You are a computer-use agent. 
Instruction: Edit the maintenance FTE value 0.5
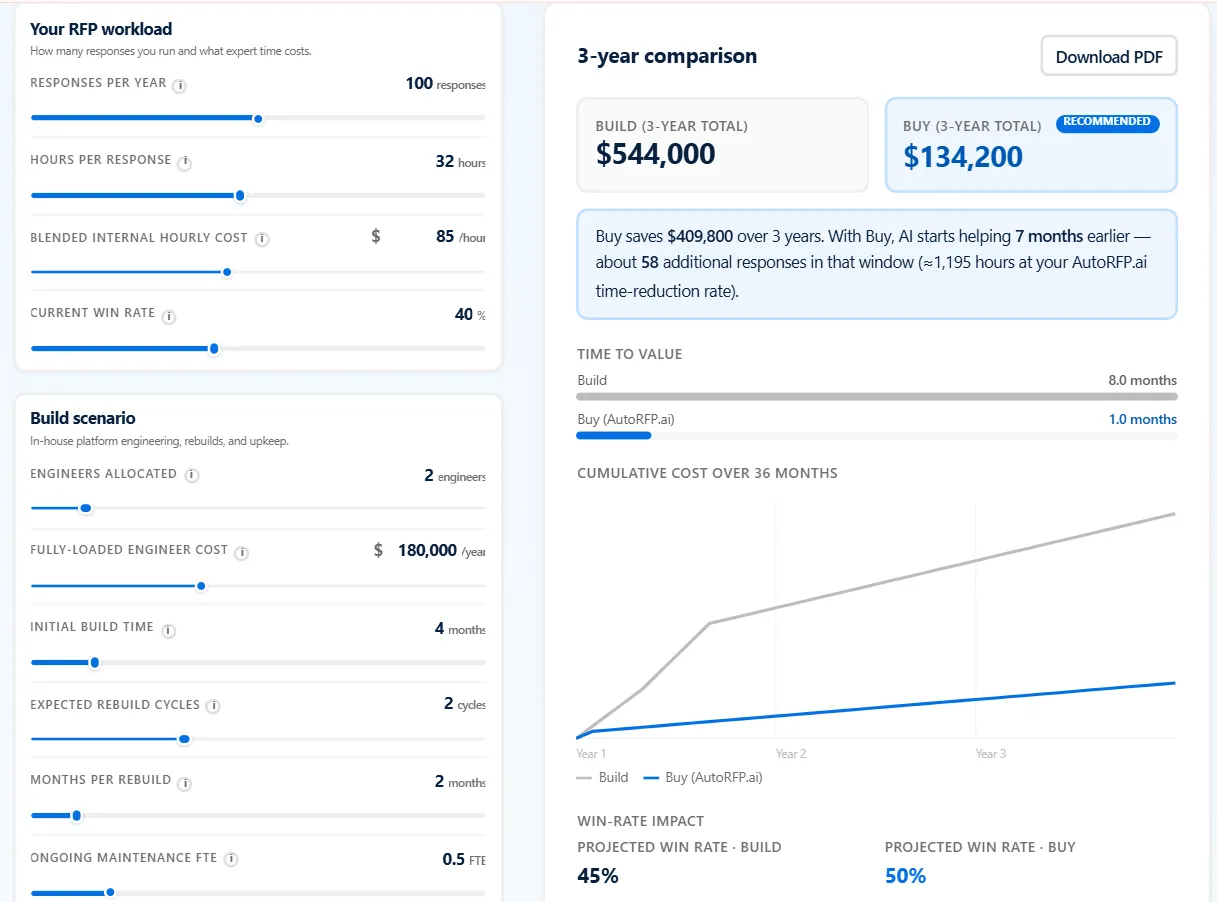[453, 859]
